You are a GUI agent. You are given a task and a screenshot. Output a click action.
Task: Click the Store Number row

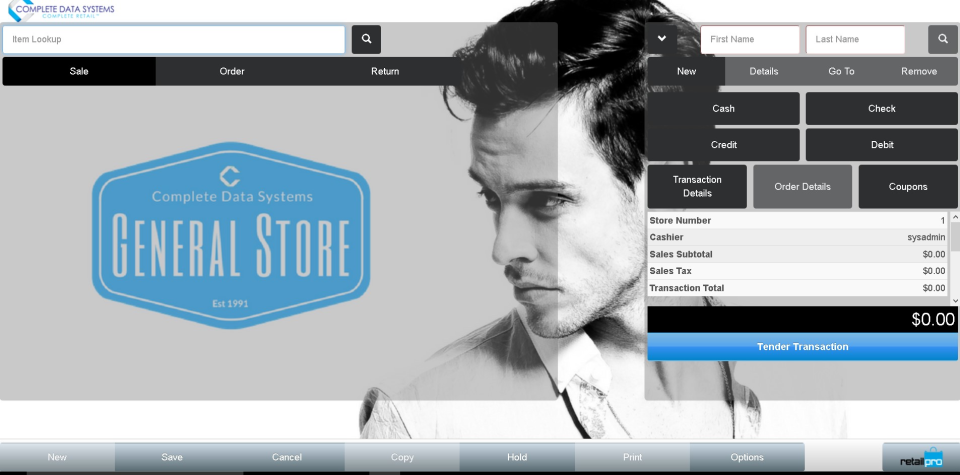tap(798, 220)
